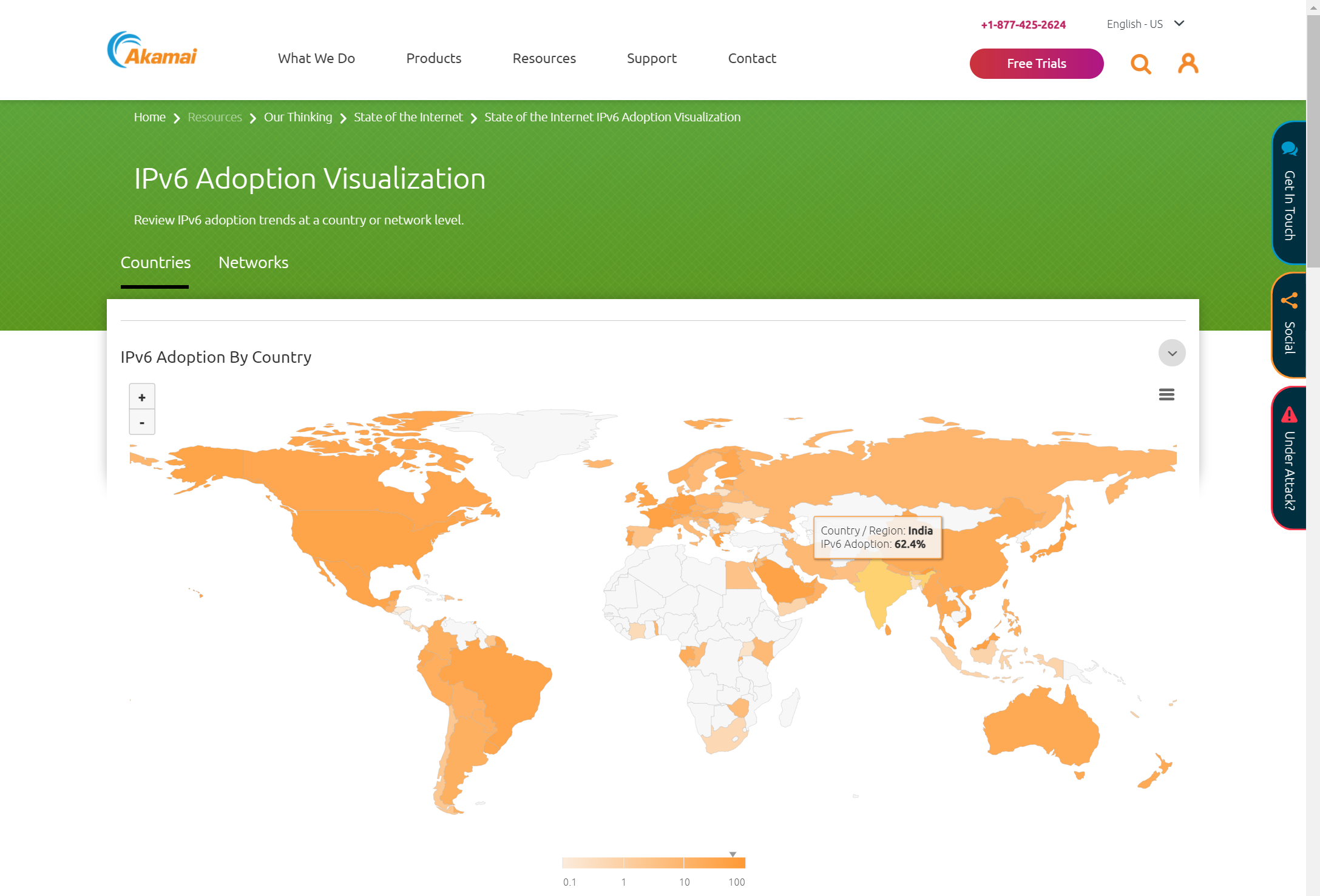
Task: Switch to the Networks tab
Action: [x=253, y=263]
